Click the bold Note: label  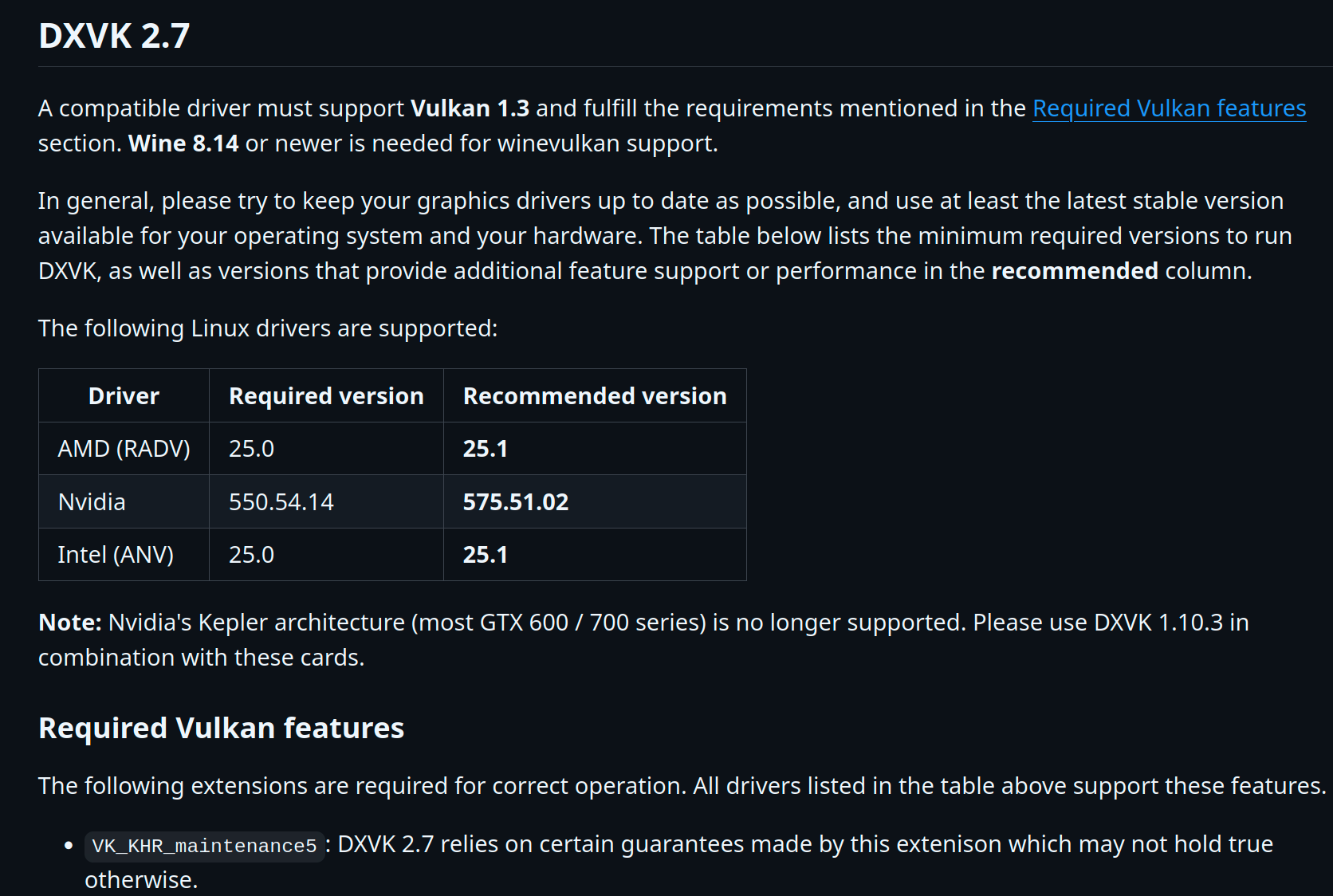click(70, 623)
